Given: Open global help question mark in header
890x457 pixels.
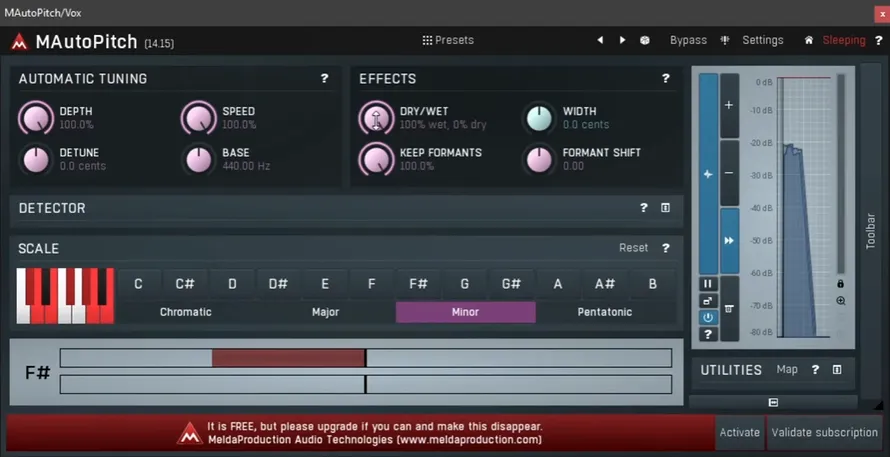Looking at the screenshot, I should (x=878, y=40).
